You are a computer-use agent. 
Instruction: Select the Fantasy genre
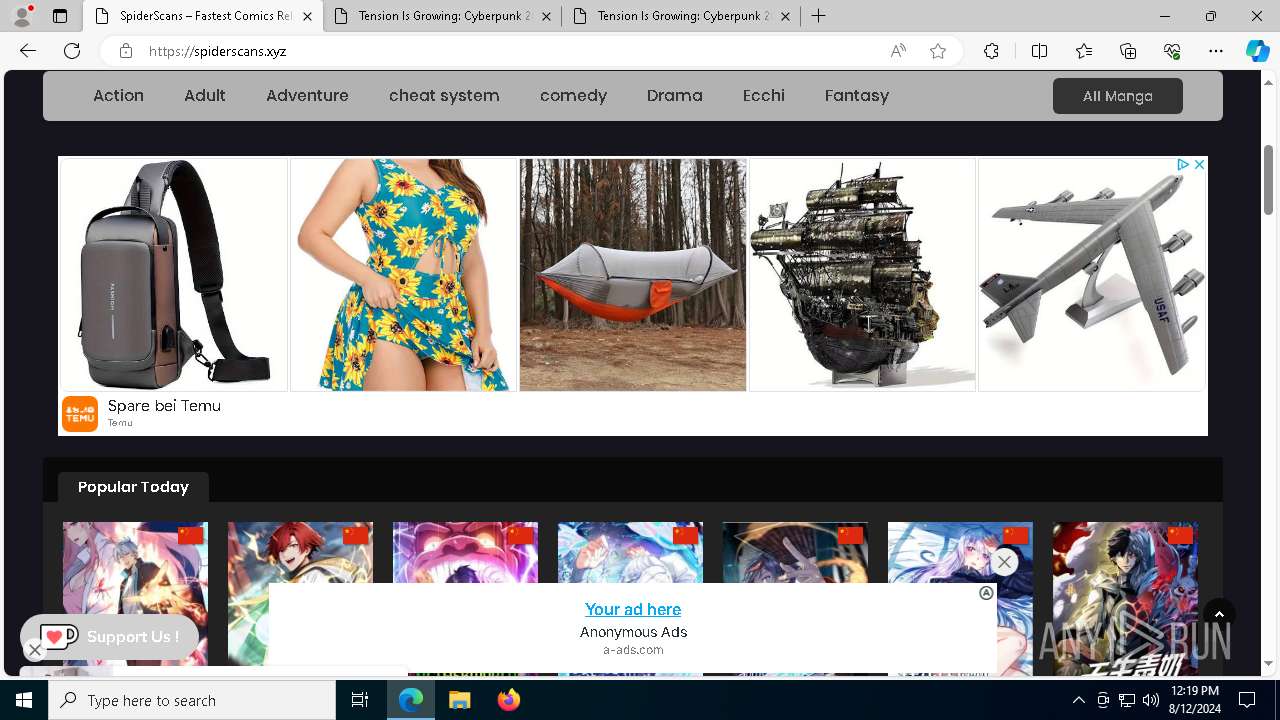tap(857, 96)
